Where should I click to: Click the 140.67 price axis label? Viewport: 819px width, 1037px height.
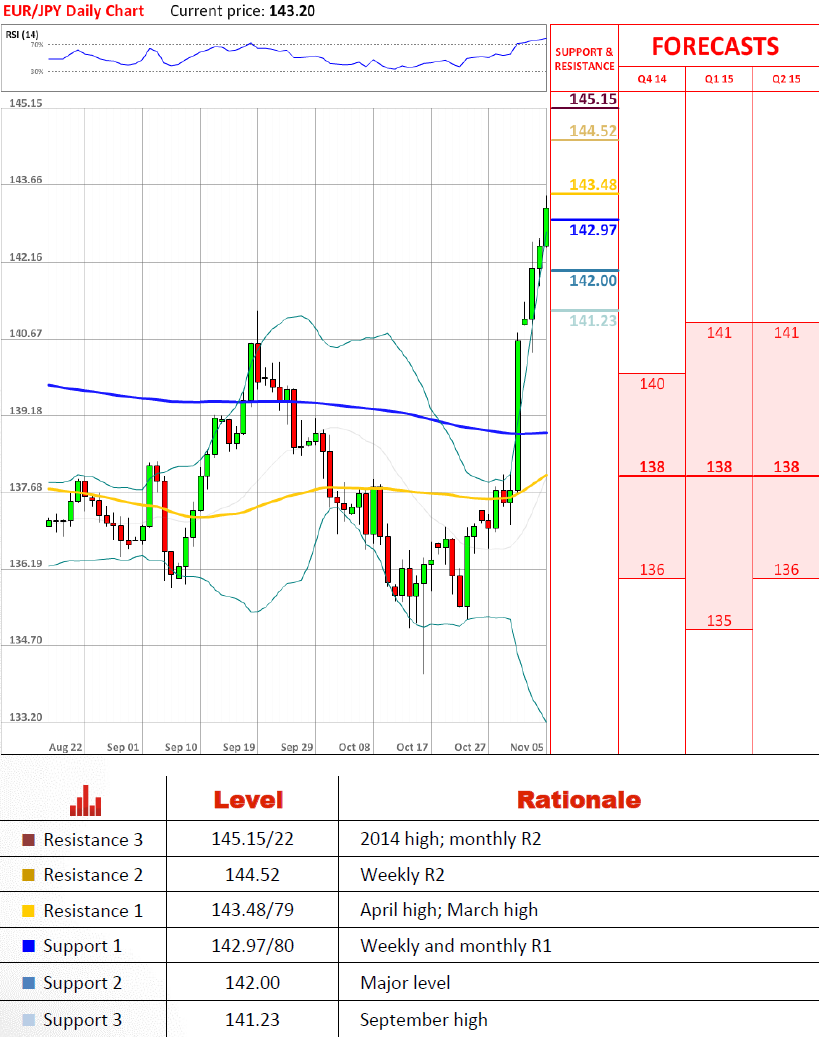26,333
